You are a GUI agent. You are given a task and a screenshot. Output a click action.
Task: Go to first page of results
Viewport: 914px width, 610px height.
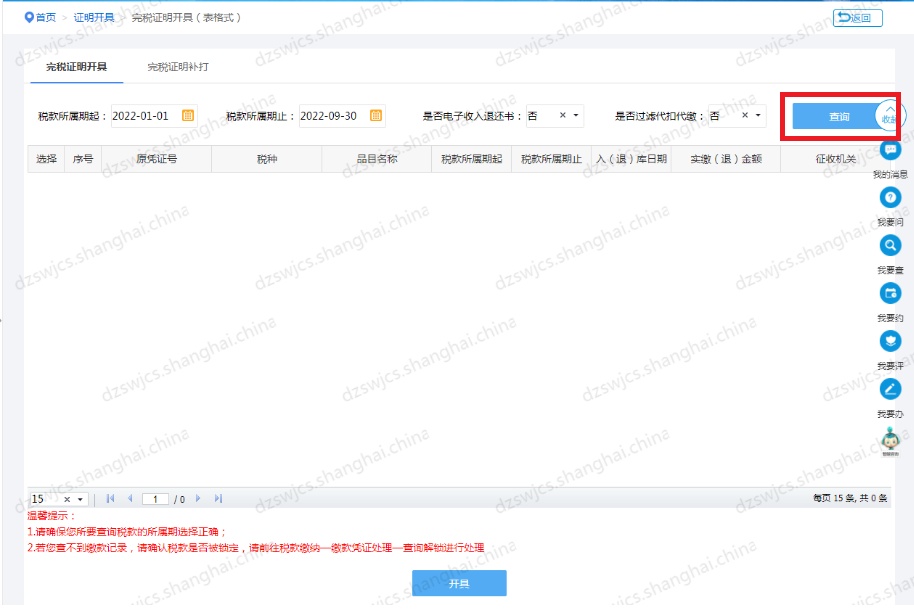click(110, 499)
